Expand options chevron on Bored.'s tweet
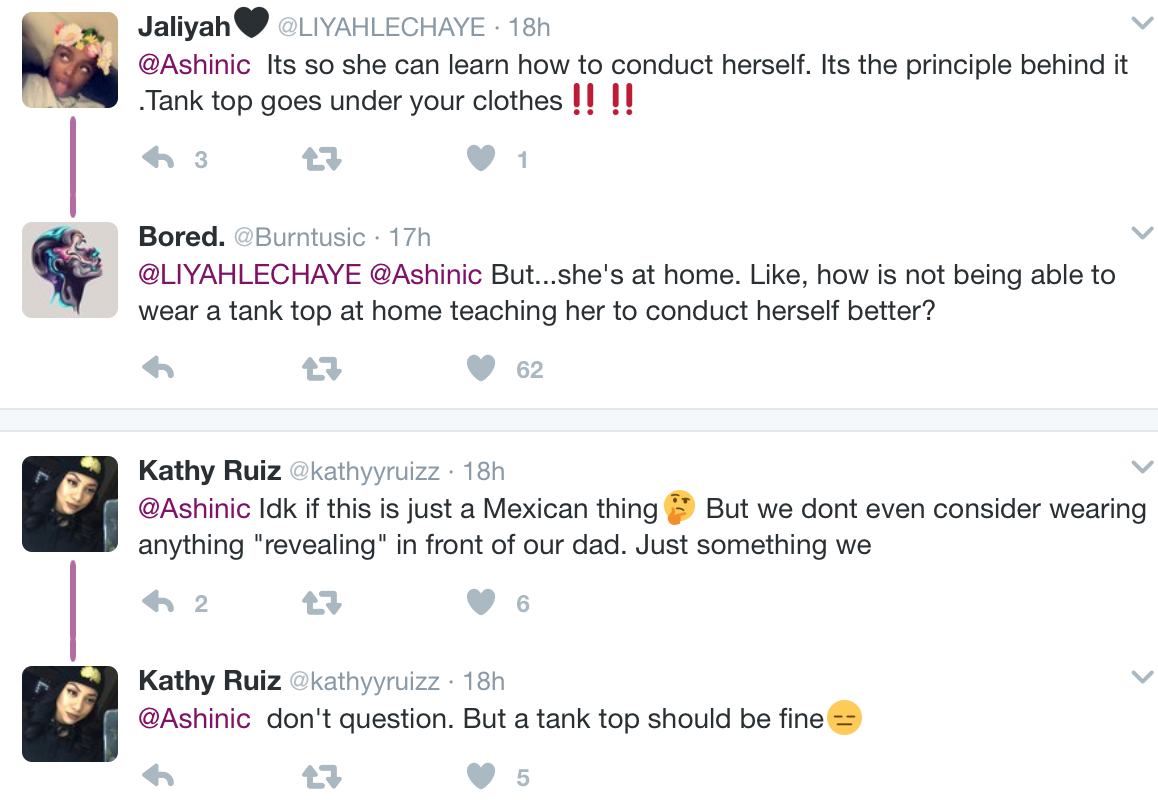The image size is (1158, 804). pyautogui.click(x=1141, y=233)
